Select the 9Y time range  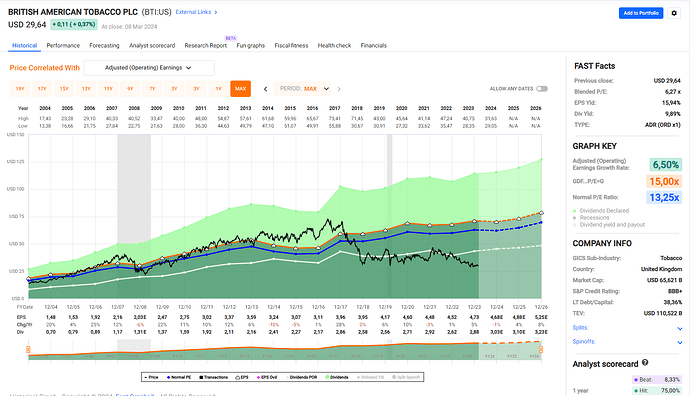click(130, 89)
